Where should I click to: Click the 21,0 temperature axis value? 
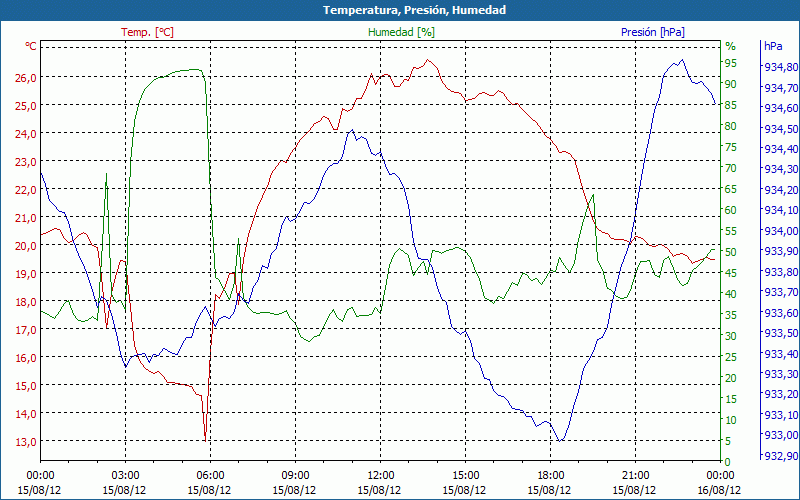pos(27,218)
